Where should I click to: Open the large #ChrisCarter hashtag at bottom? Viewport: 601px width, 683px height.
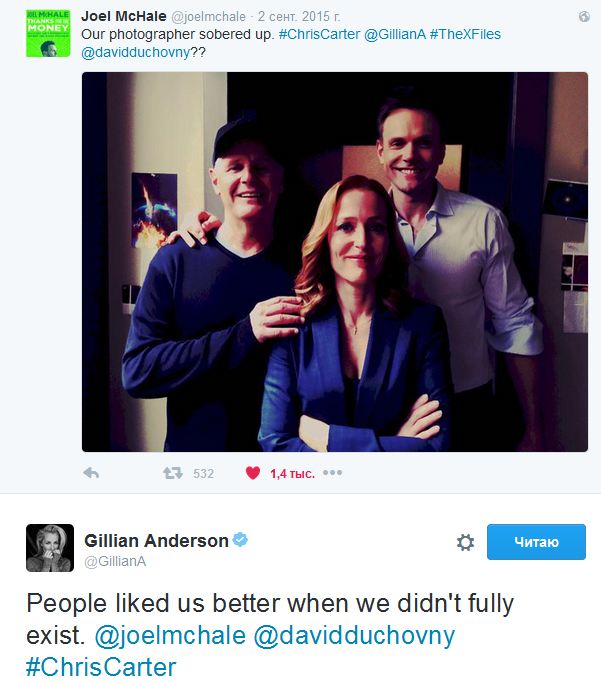click(x=101, y=667)
